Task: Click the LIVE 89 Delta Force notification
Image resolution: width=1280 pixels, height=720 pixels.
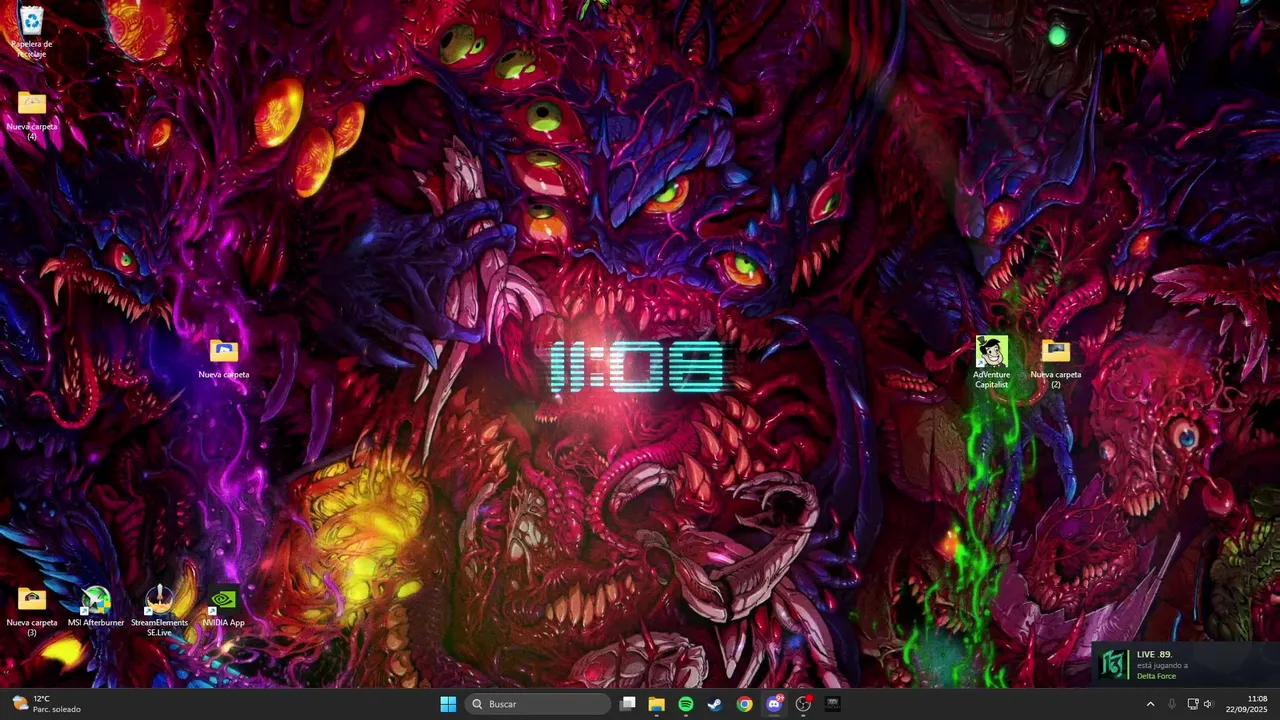Action: click(1186, 665)
